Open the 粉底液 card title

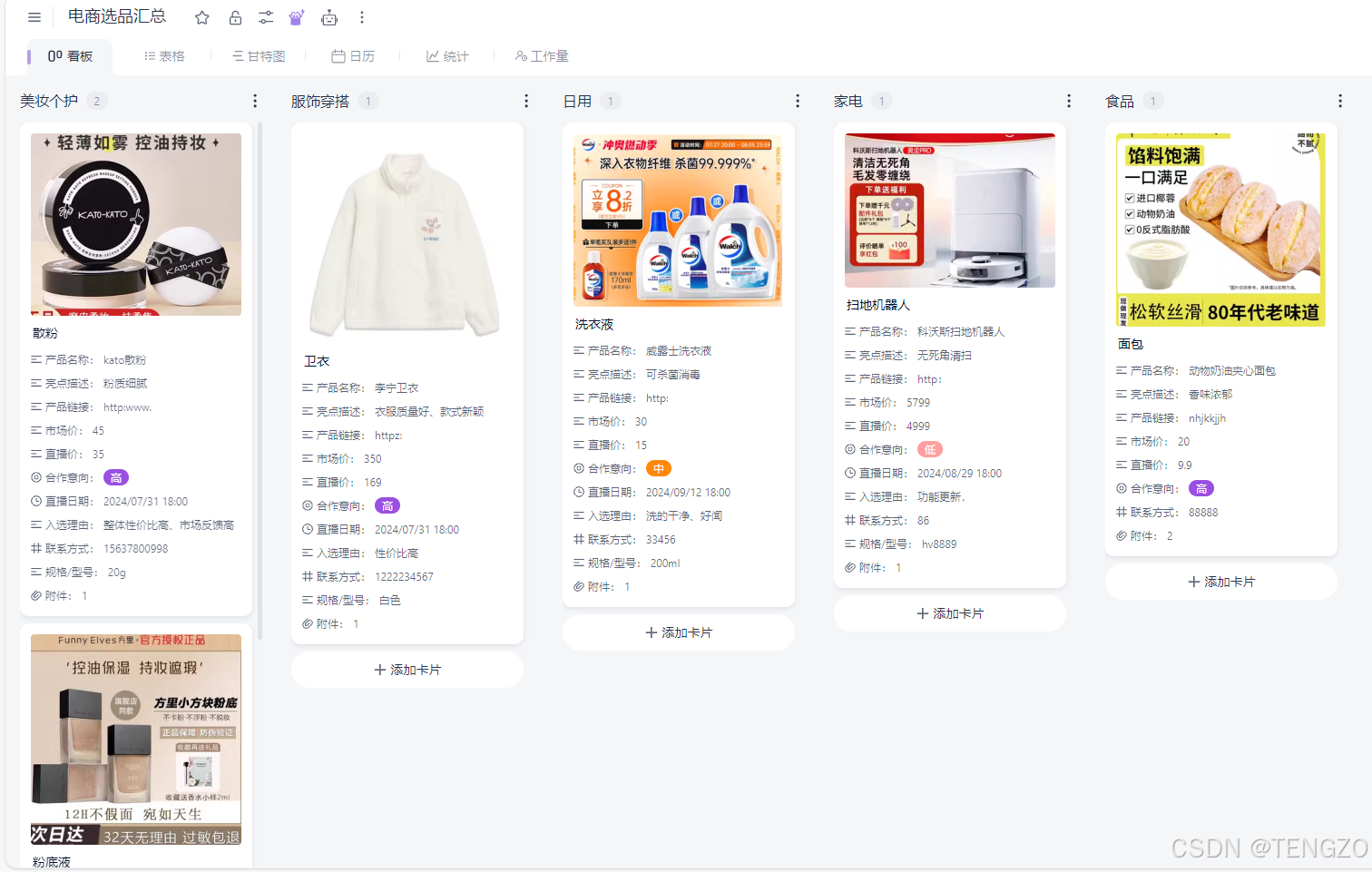(x=52, y=862)
